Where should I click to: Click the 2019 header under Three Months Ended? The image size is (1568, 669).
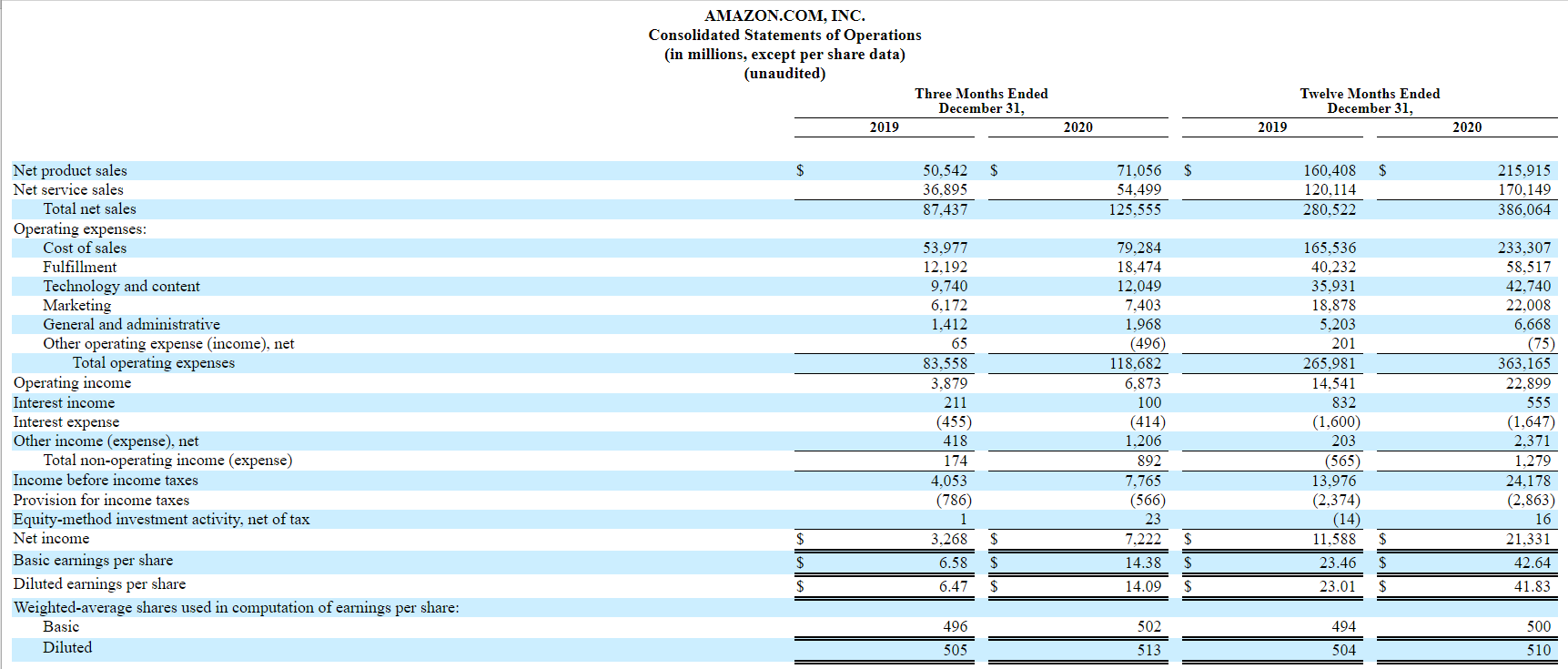point(884,127)
